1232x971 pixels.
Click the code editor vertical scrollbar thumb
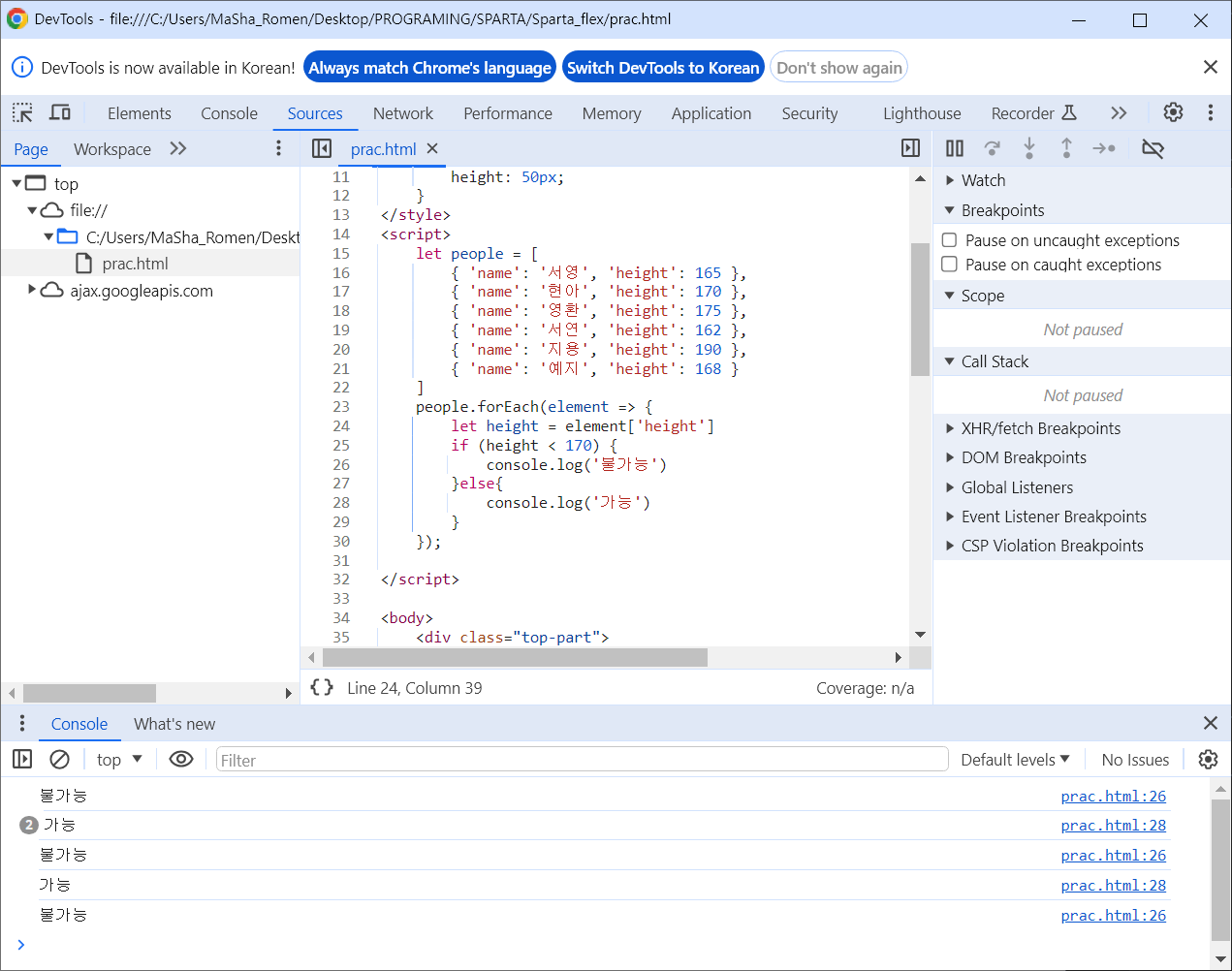pos(920,308)
